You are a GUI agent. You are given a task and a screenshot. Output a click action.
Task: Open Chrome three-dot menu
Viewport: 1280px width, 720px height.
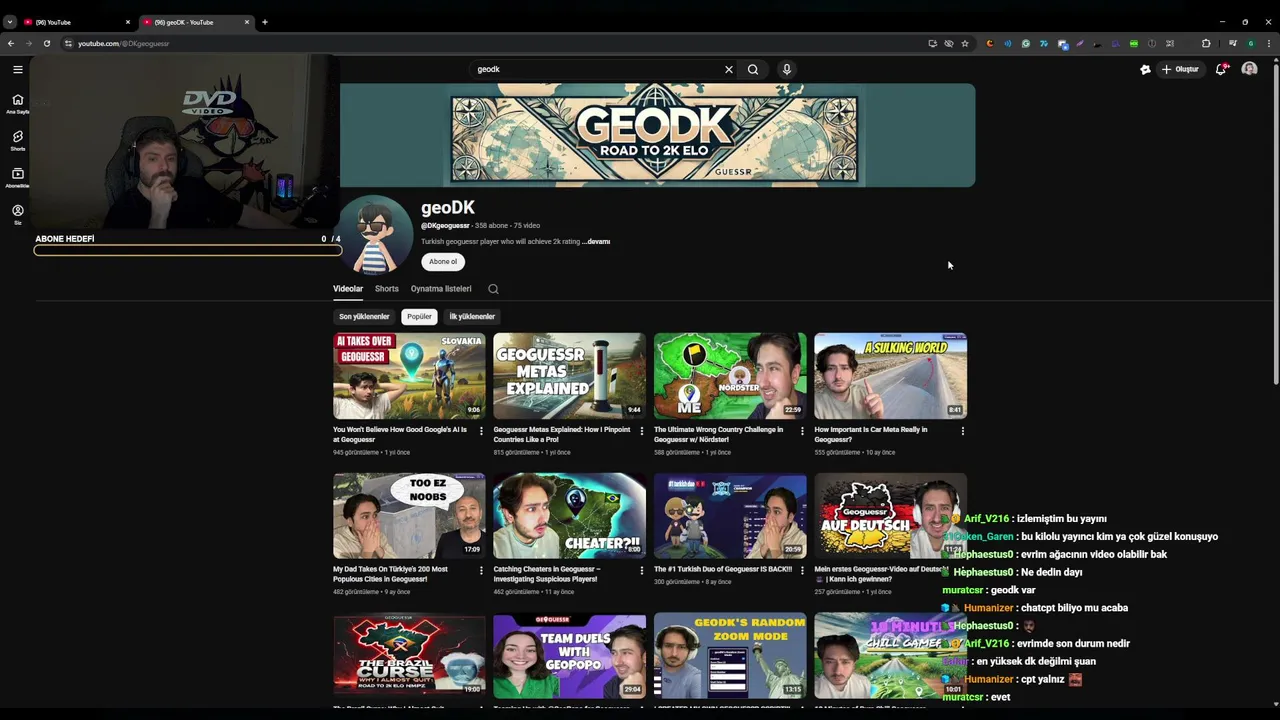(x=1269, y=43)
